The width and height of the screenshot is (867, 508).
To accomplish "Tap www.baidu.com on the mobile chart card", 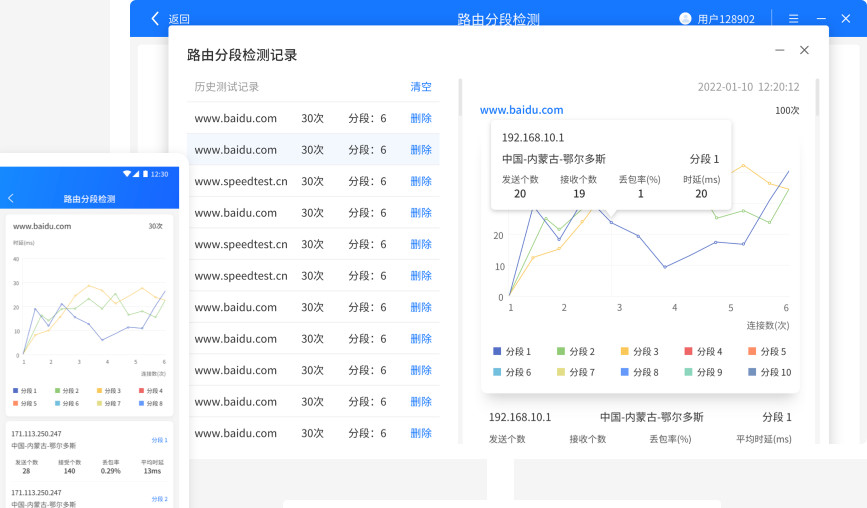I will (42, 226).
